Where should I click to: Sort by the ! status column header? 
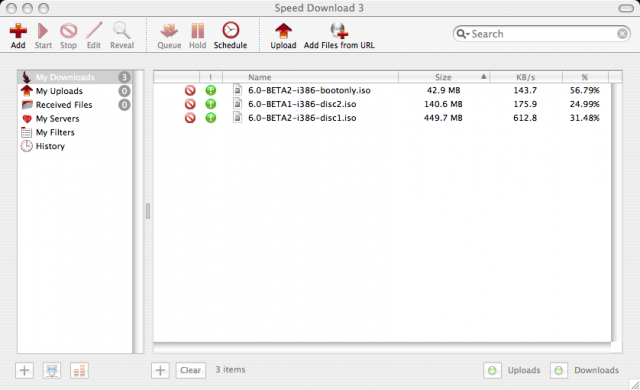click(x=211, y=77)
